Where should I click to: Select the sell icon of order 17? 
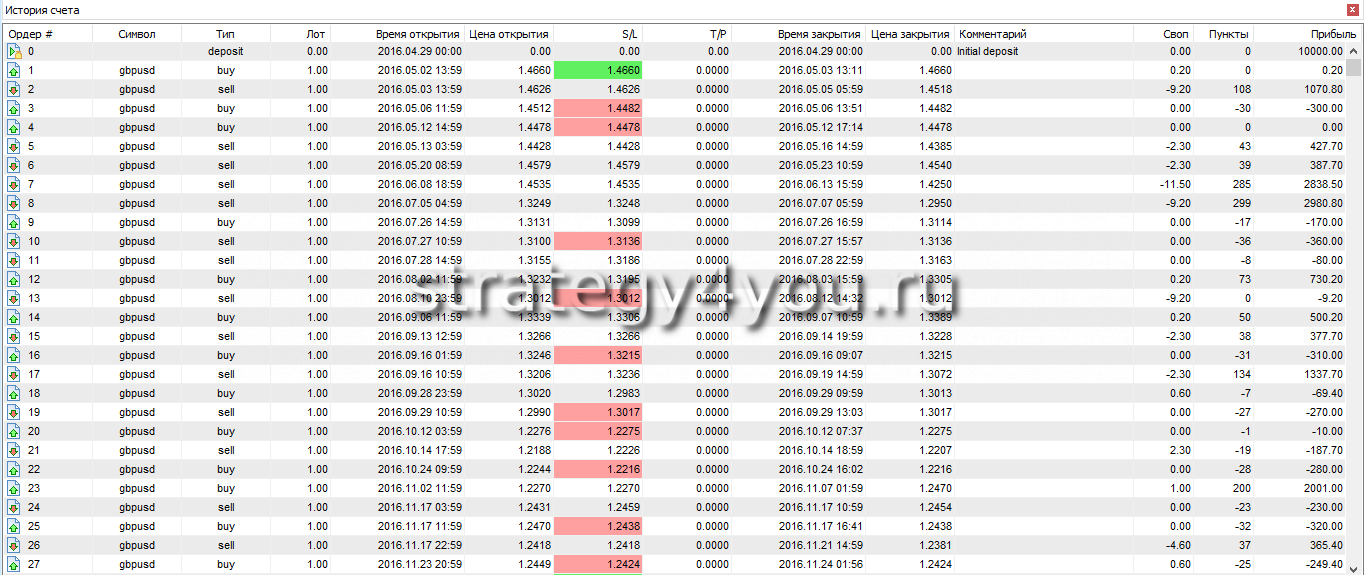click(14, 375)
